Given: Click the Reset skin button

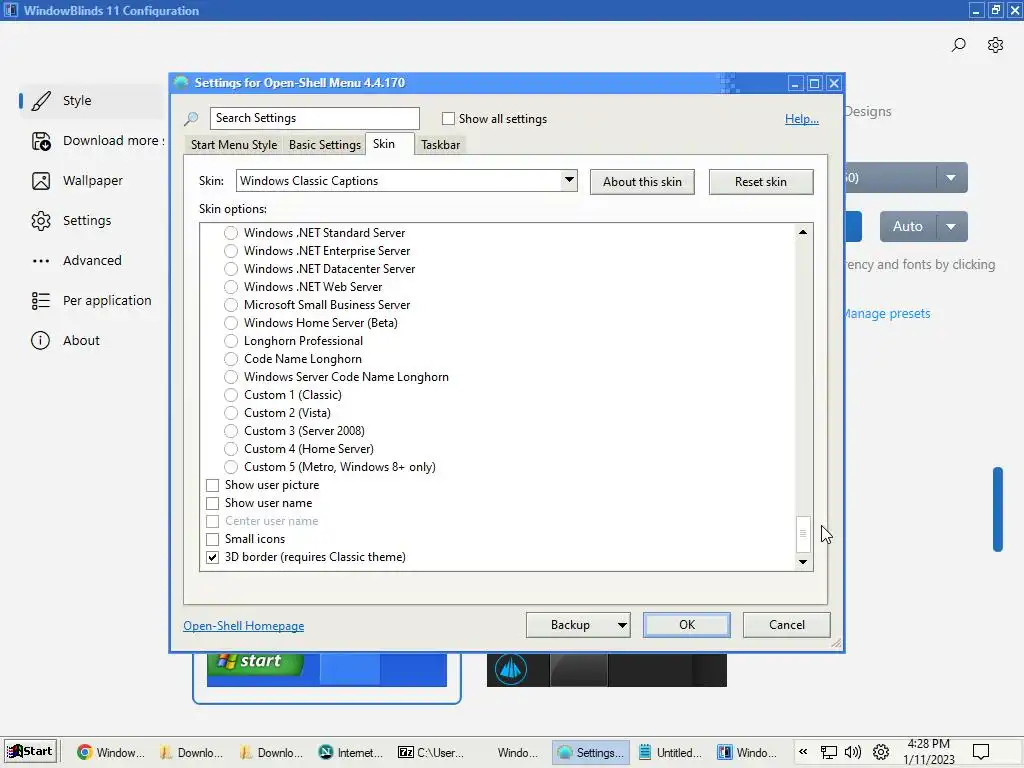Looking at the screenshot, I should [x=761, y=182].
